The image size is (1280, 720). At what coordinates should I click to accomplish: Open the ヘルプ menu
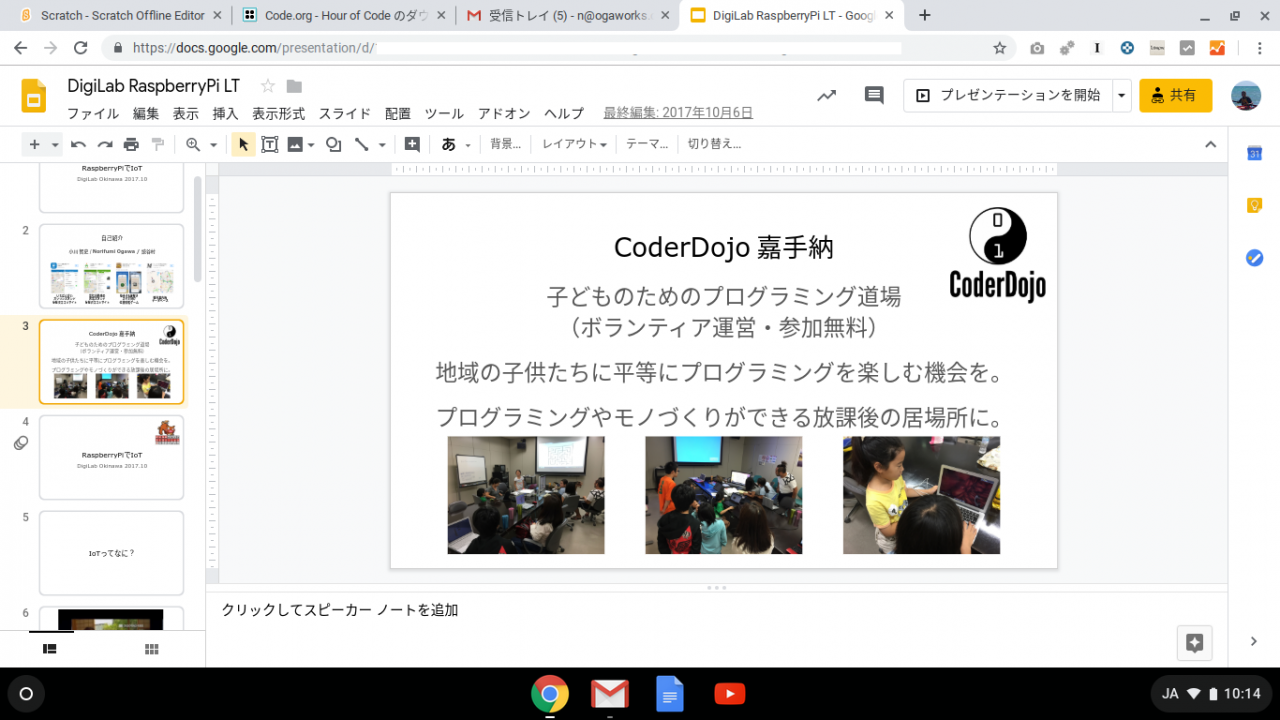564,113
